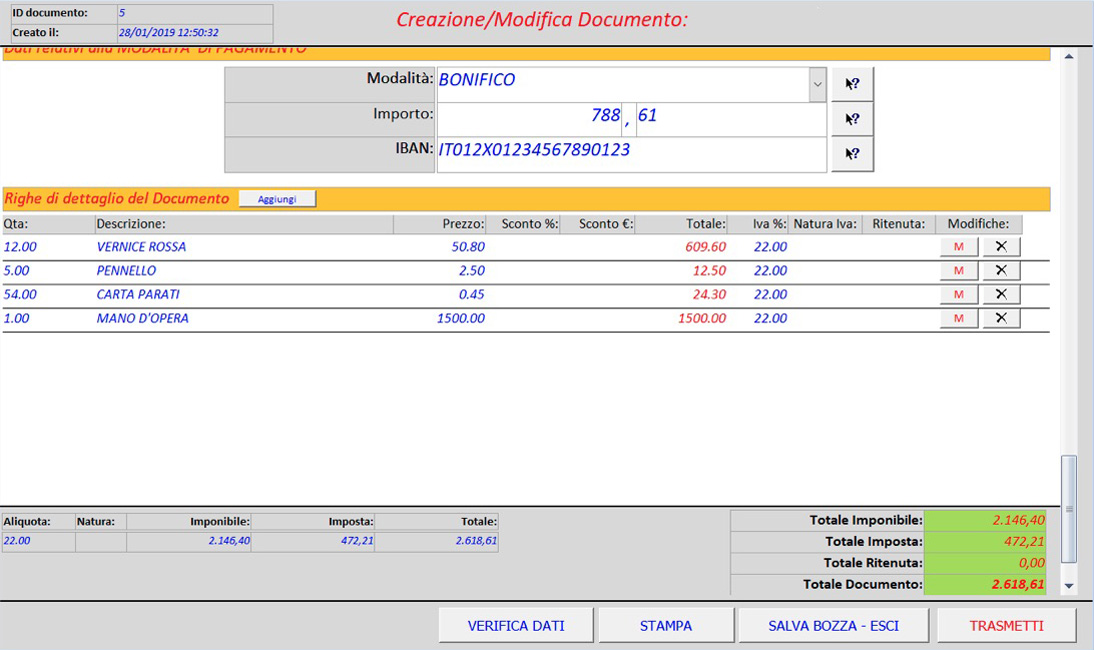Click the STAMPA button
1094x650 pixels.
(x=666, y=626)
